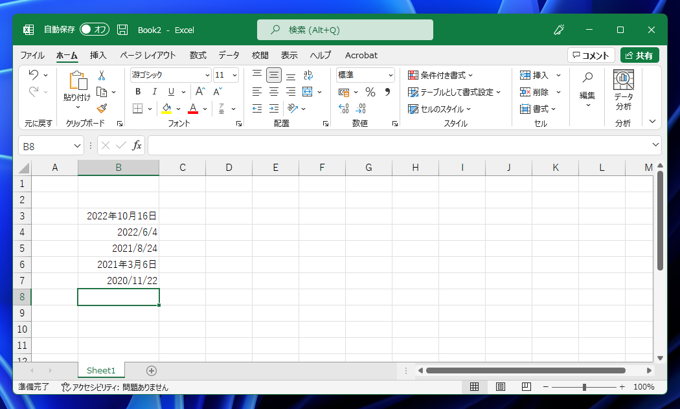The image size is (680, 409).
Task: Open the 数式 ribbon tab
Action: click(x=198, y=55)
